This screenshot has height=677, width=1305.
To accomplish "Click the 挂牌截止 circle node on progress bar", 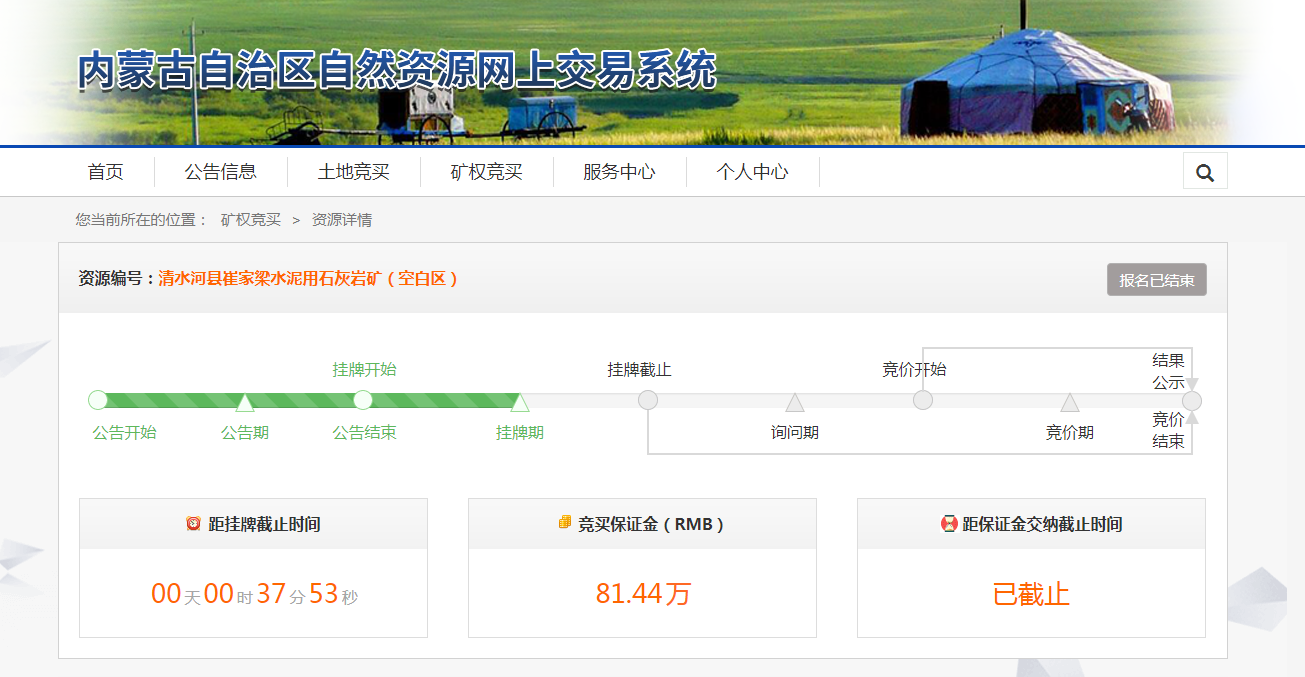I will 648,400.
